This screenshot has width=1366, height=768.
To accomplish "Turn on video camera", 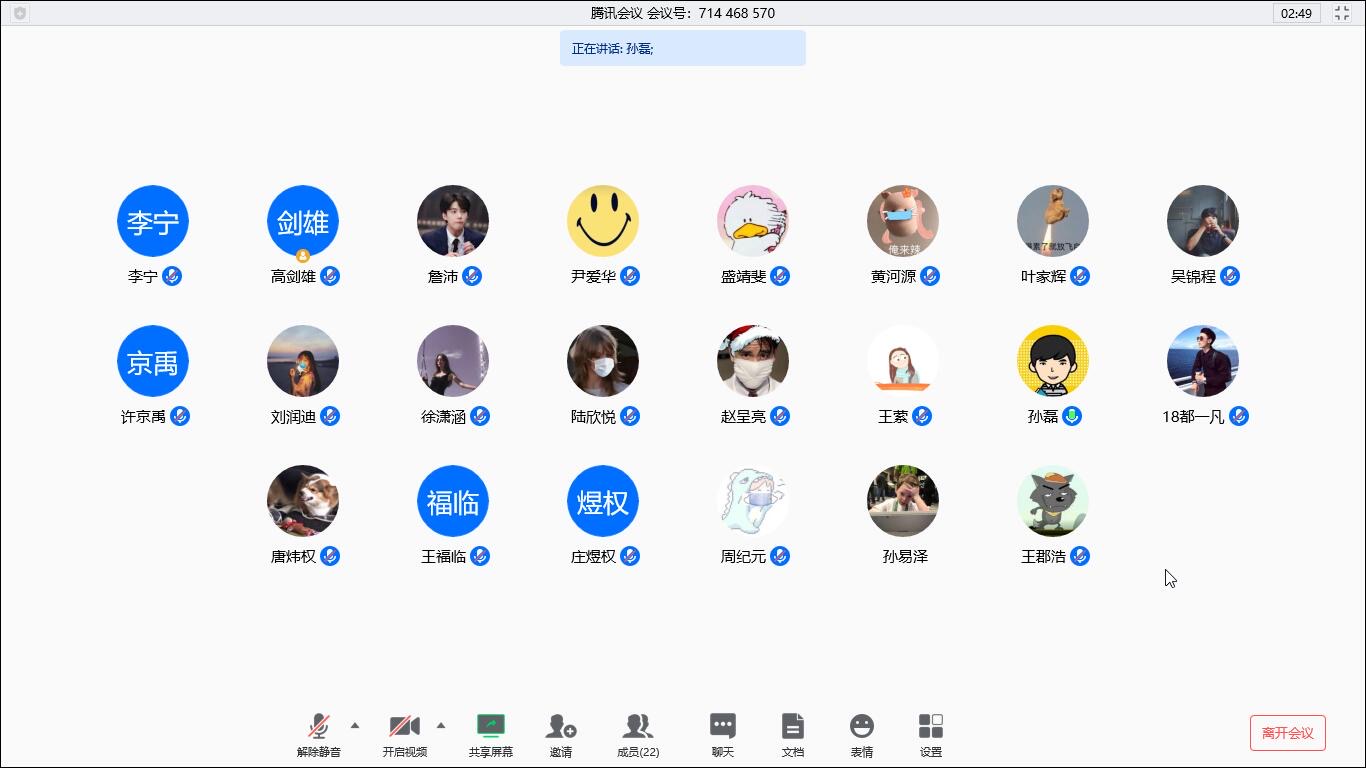I will 404,727.
